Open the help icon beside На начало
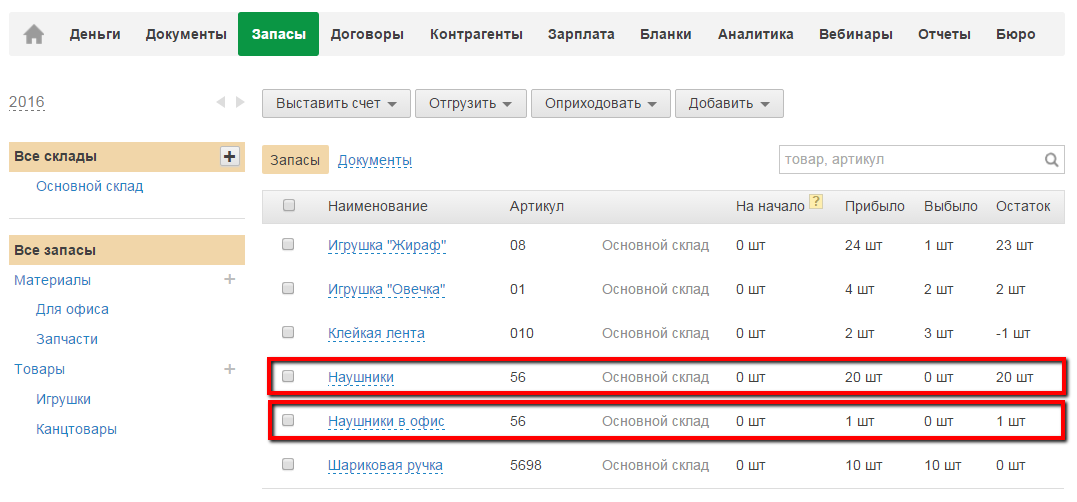 tap(816, 203)
